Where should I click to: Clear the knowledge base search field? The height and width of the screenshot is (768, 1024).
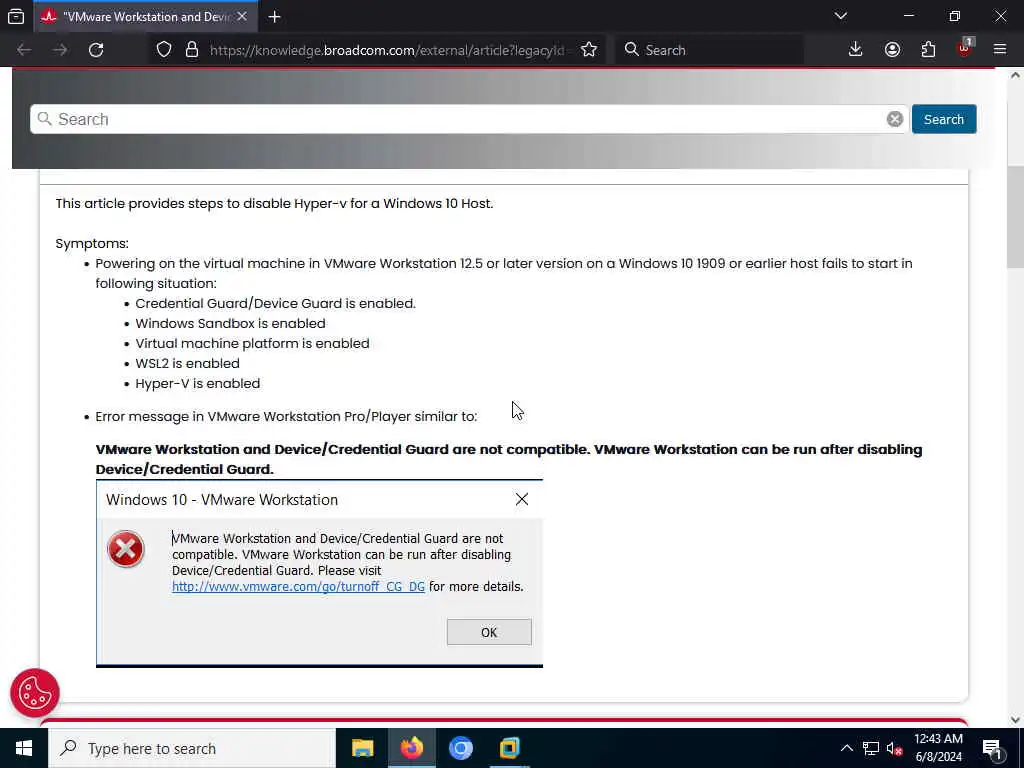895,119
